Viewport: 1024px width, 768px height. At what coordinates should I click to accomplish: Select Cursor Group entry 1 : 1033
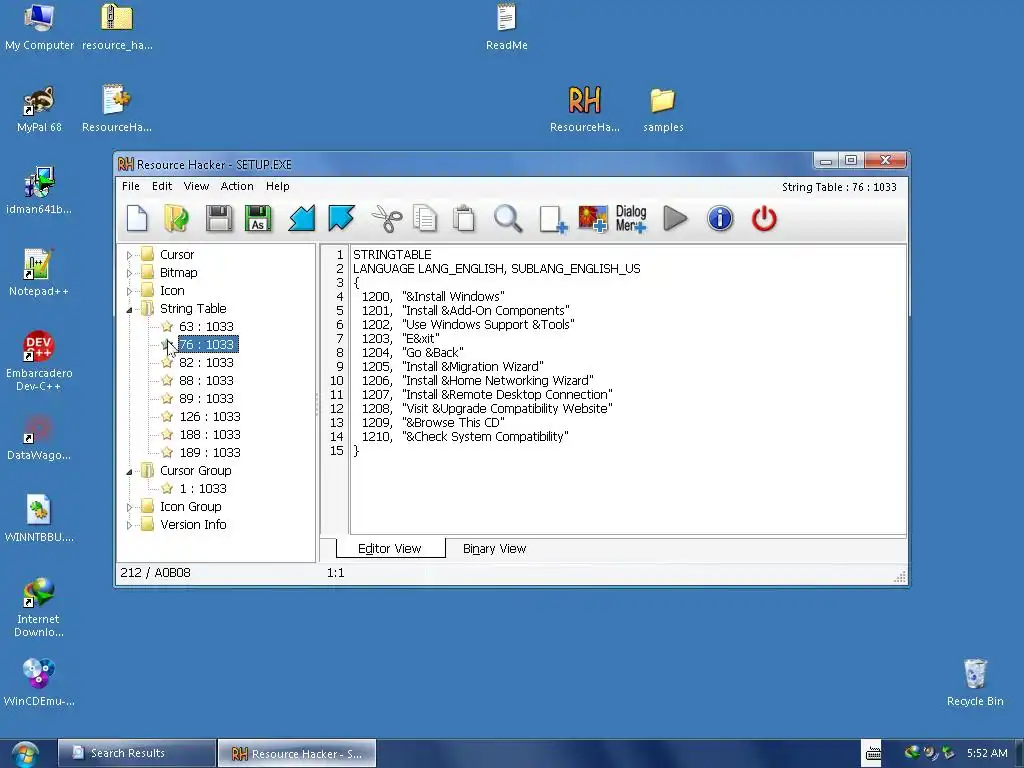pos(203,488)
